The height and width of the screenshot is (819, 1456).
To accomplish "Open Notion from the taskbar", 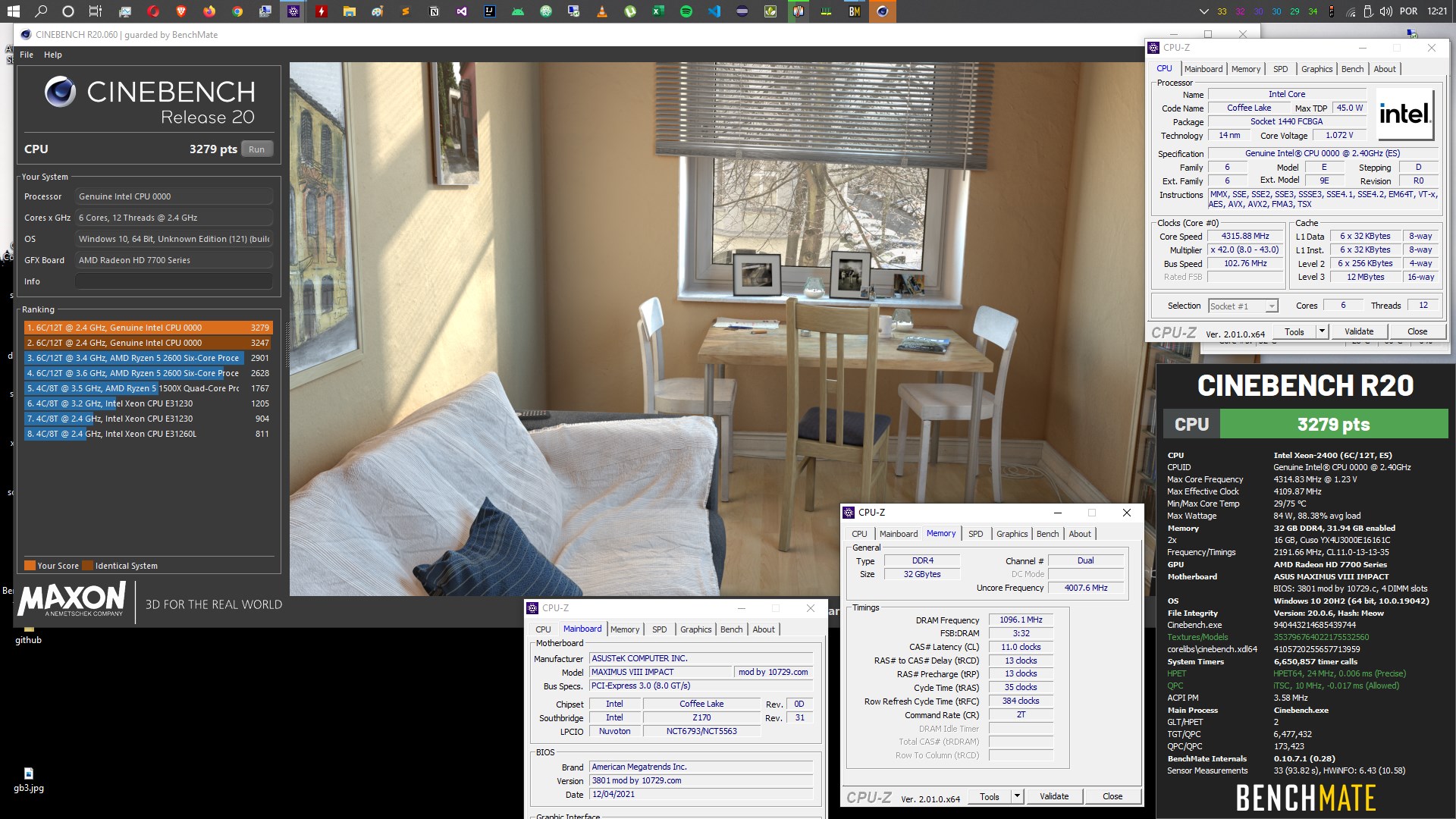I will (434, 11).
